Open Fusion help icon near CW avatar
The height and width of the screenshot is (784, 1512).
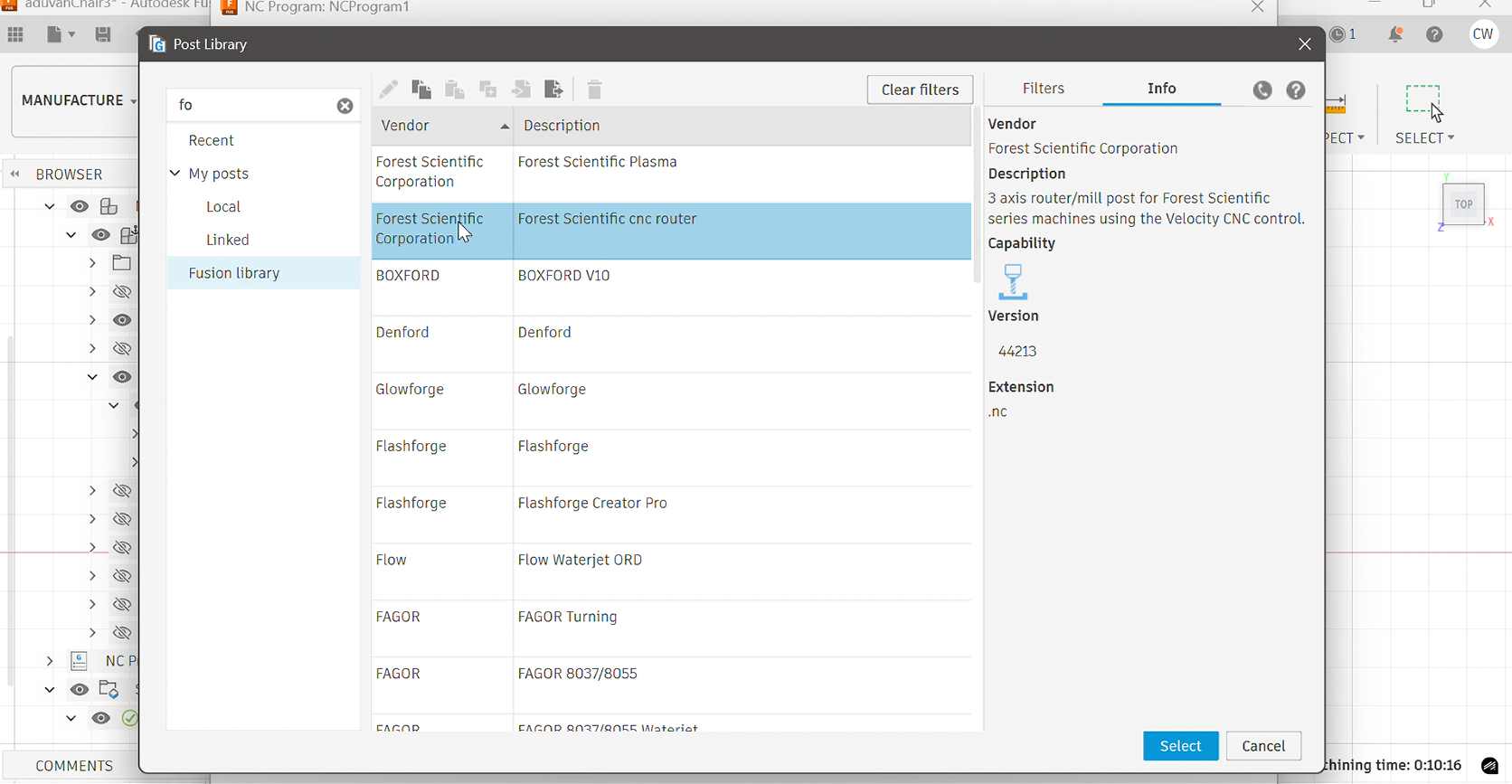[1434, 34]
